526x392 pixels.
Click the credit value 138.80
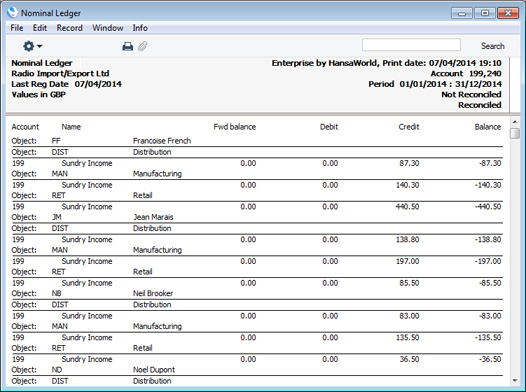(x=408, y=240)
